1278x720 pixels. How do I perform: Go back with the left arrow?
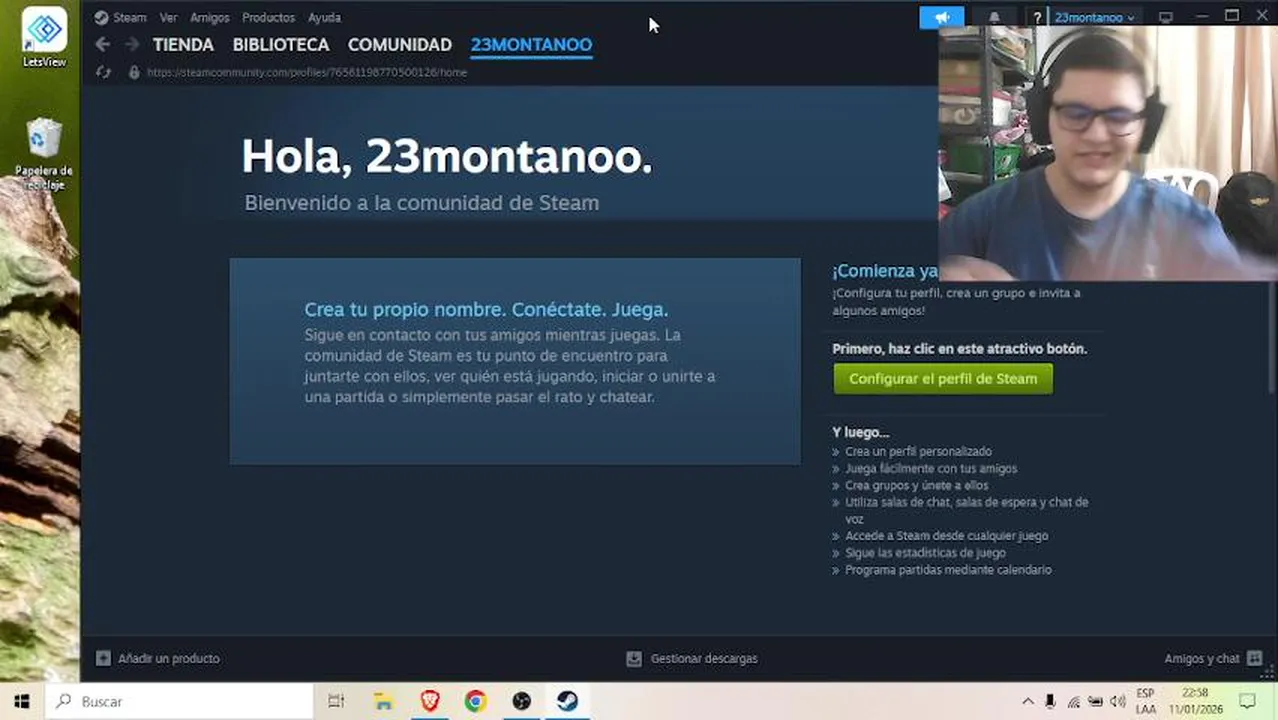[x=103, y=44]
